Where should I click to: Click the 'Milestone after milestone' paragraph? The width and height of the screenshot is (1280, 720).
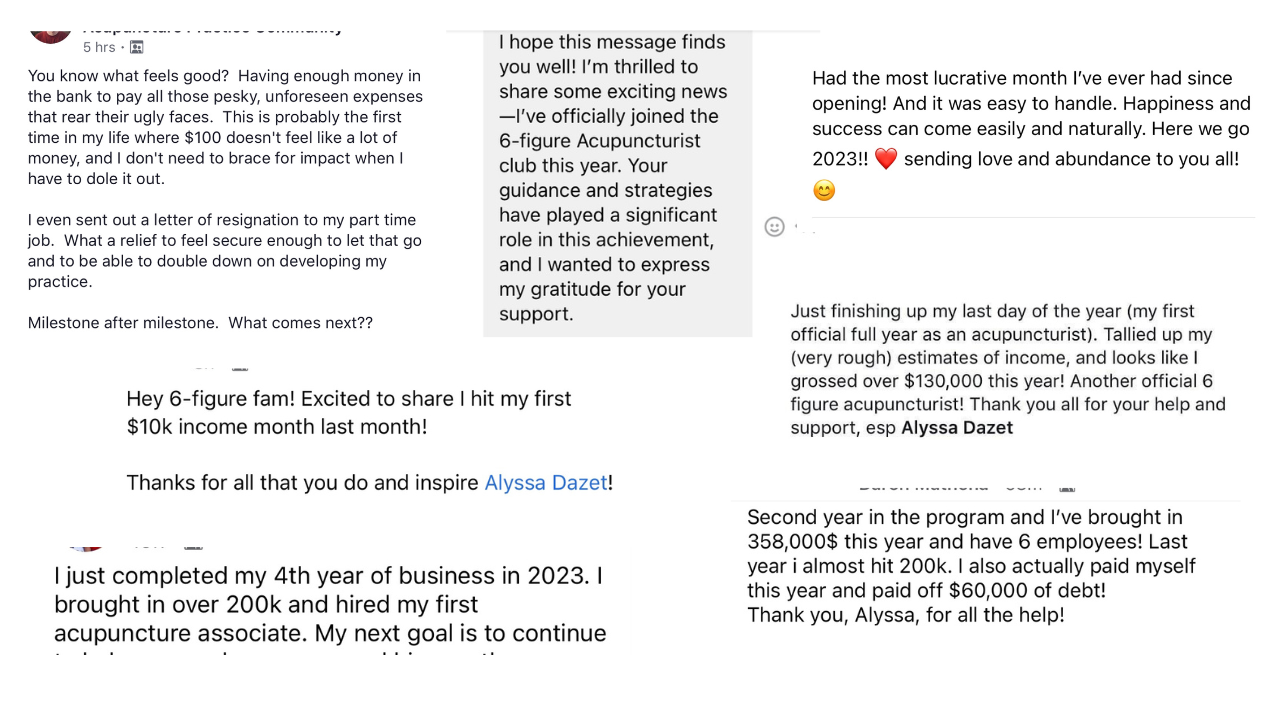tap(200, 323)
